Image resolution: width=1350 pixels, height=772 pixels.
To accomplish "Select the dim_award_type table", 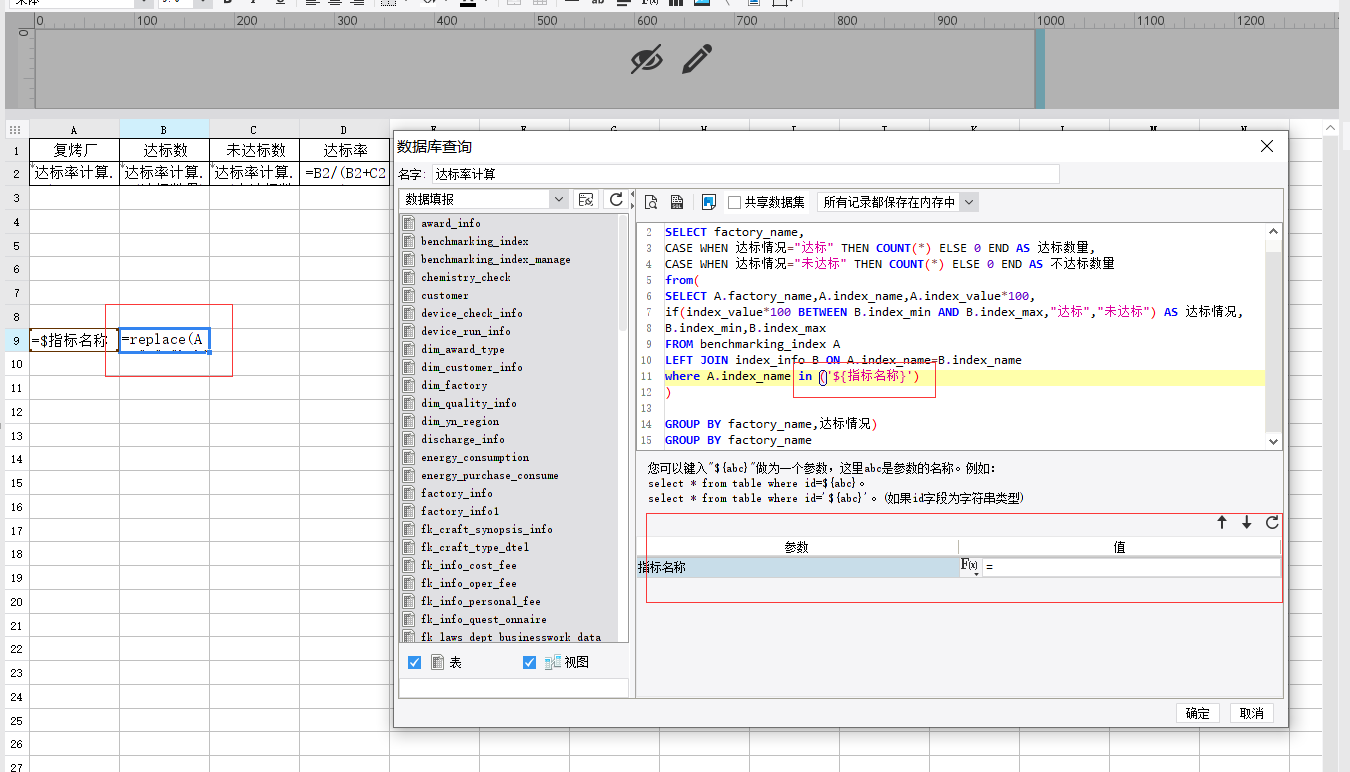I will coord(462,349).
